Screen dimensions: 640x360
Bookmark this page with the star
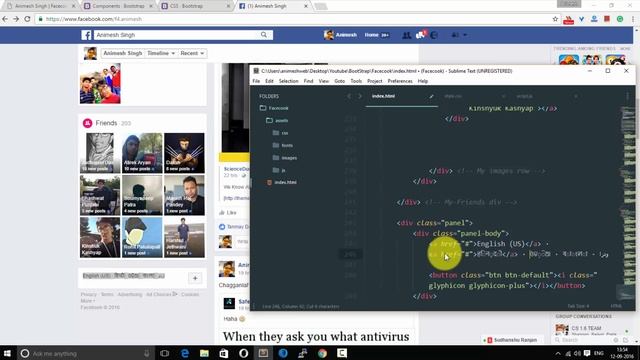point(555,19)
